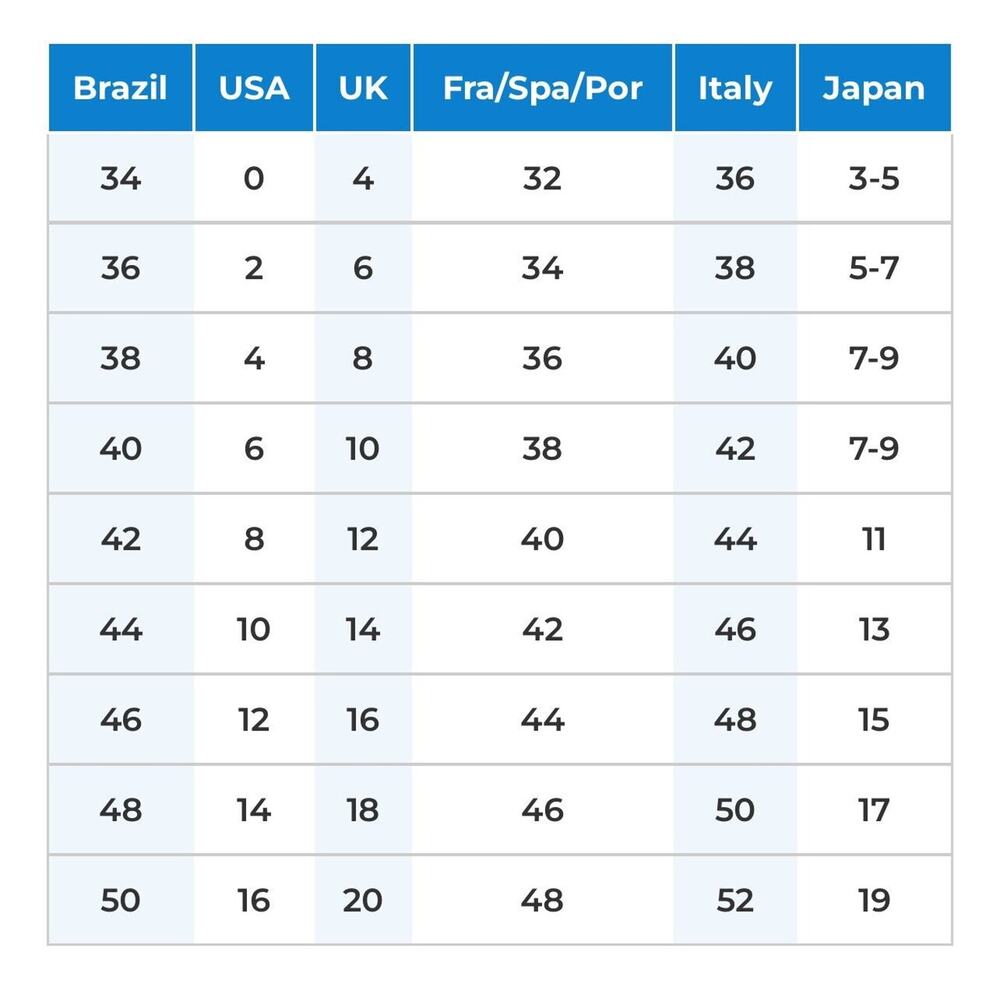Click UK size 4 cell
This screenshot has height=1000, width=1000.
(x=363, y=179)
